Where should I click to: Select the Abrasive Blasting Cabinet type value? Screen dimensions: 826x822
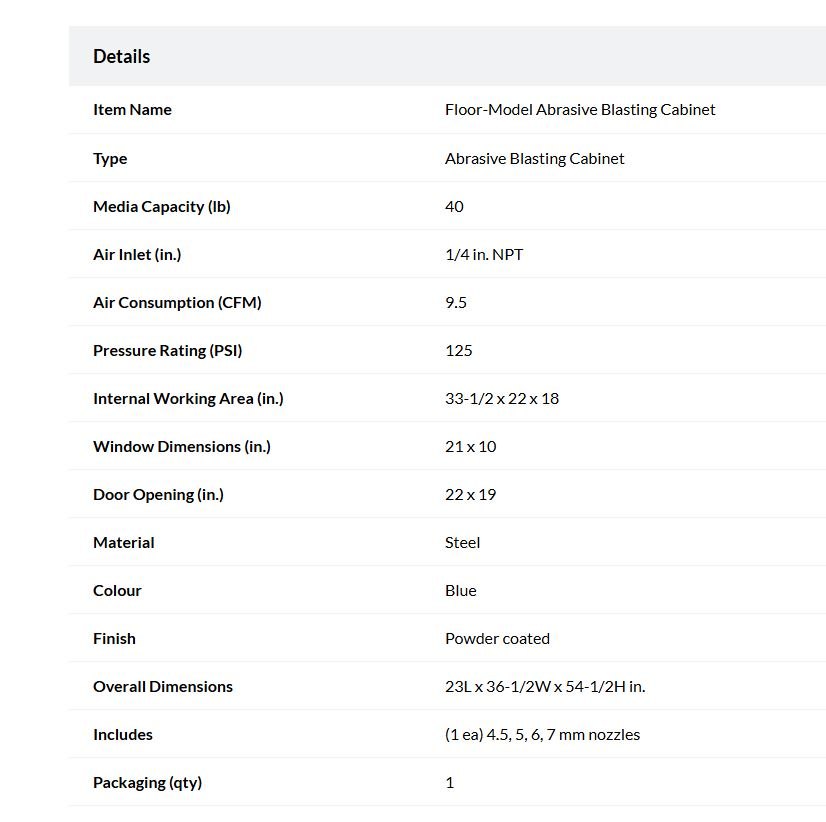534,159
